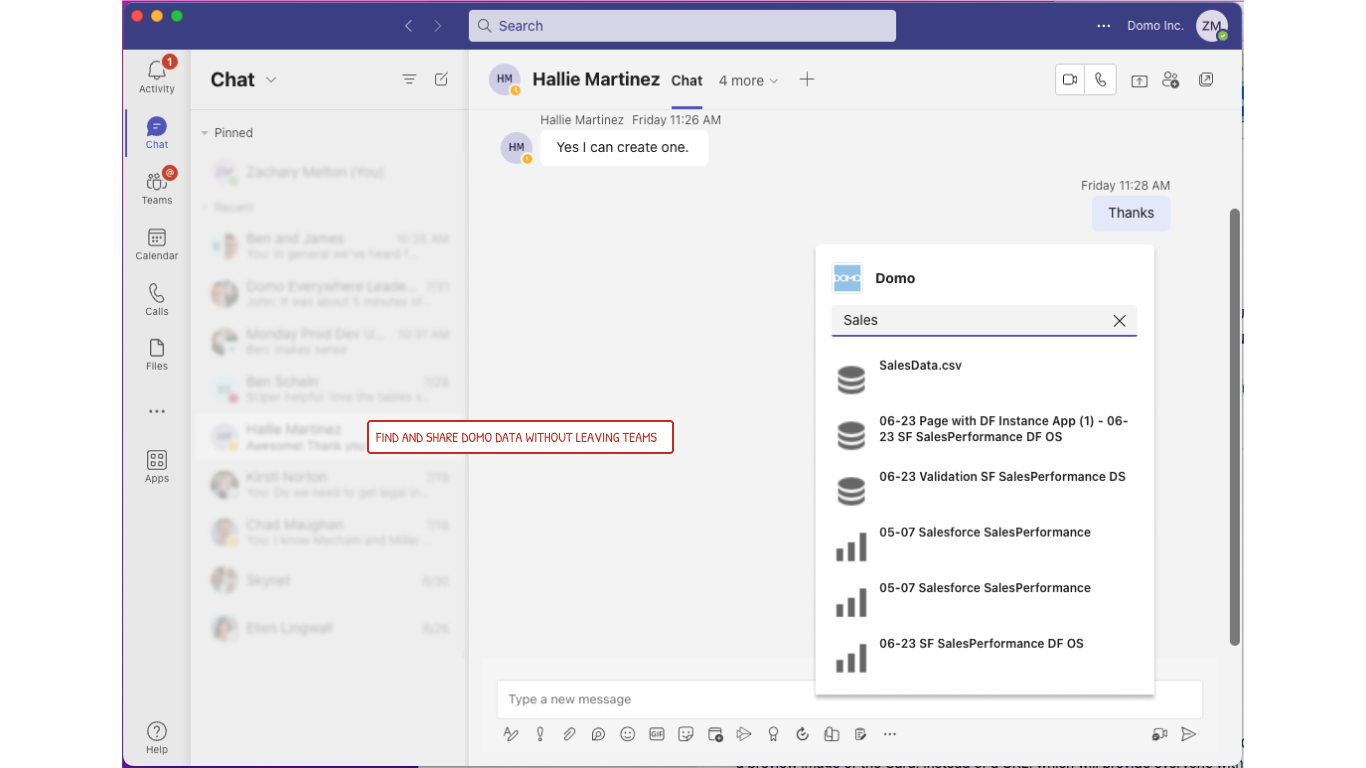Screen dimensions: 1366x768
Task: Open the Kirsti Norton chat
Action: tap(329, 485)
